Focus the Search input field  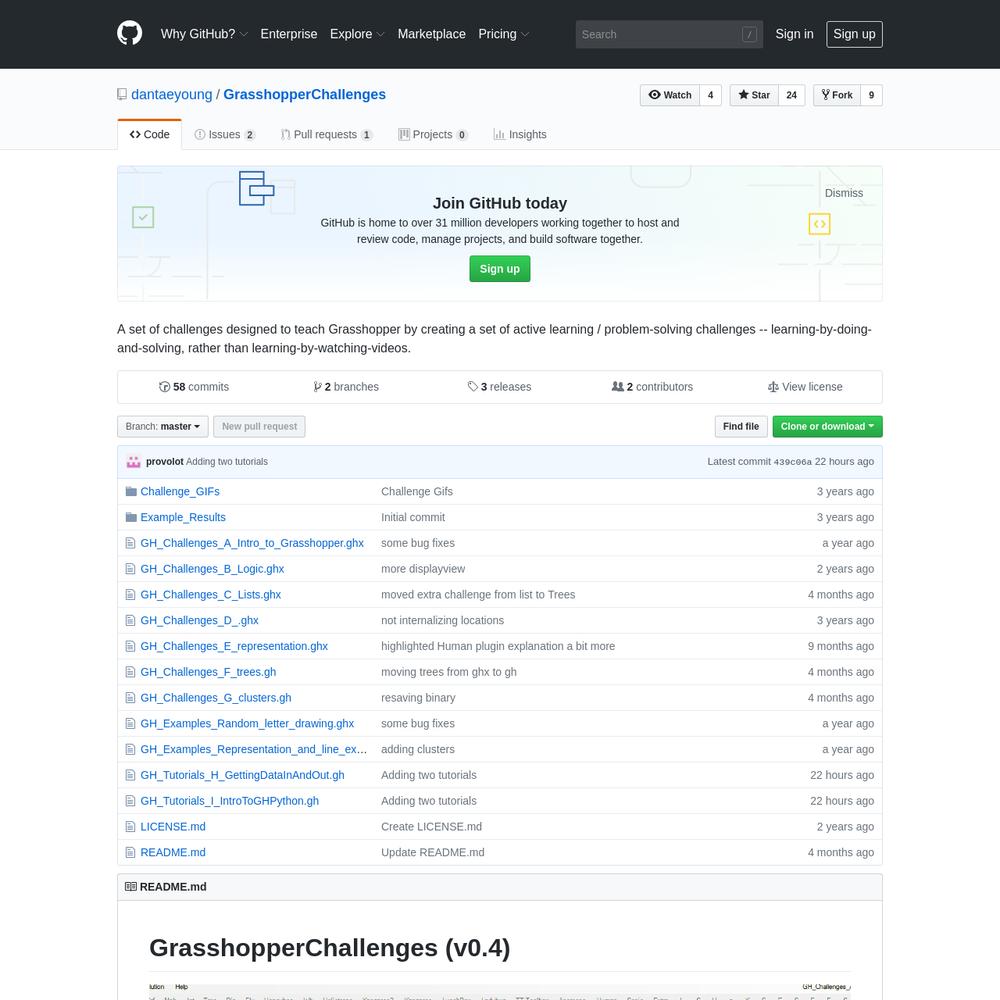coord(669,34)
